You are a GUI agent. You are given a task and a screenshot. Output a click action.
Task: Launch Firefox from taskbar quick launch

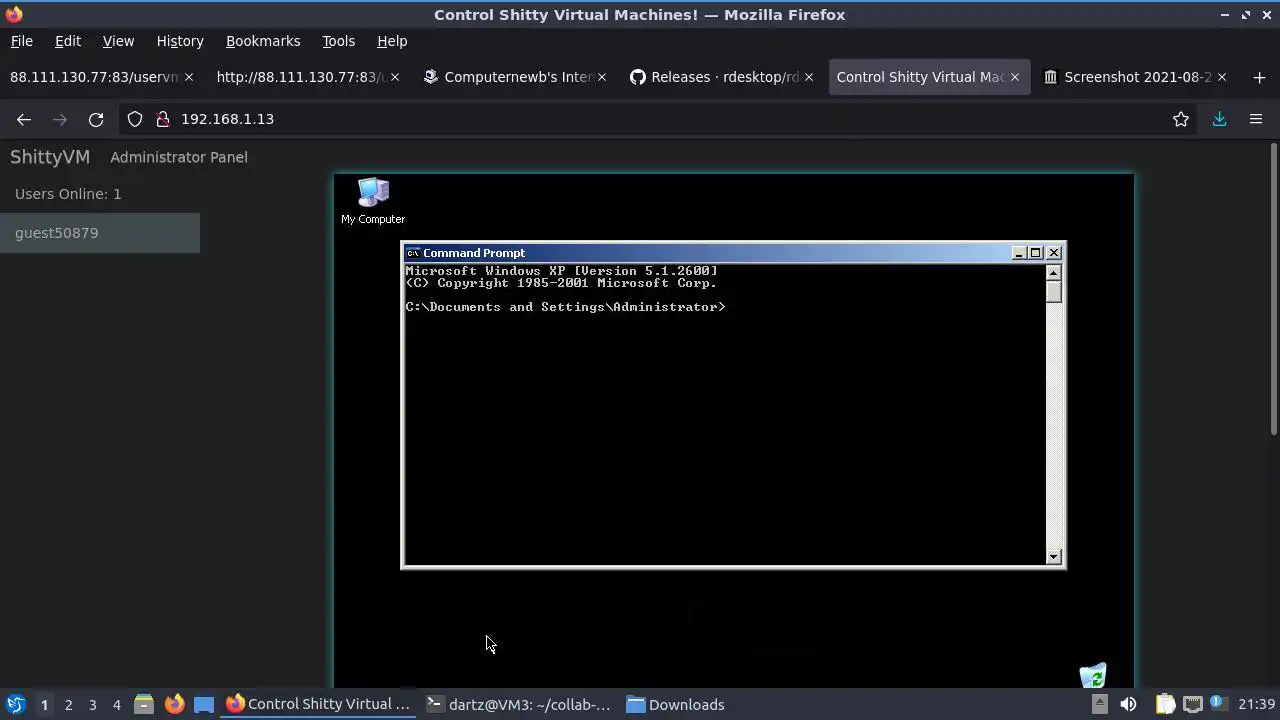coord(174,704)
